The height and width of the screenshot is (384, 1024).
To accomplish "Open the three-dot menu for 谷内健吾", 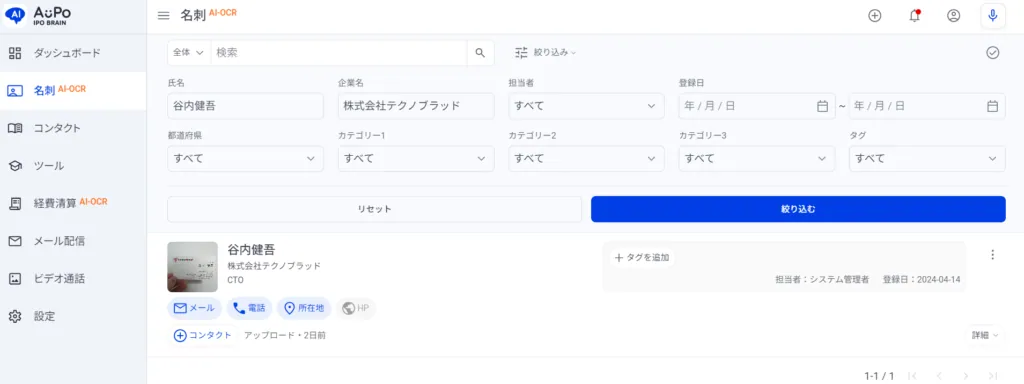I will pyautogui.click(x=993, y=255).
